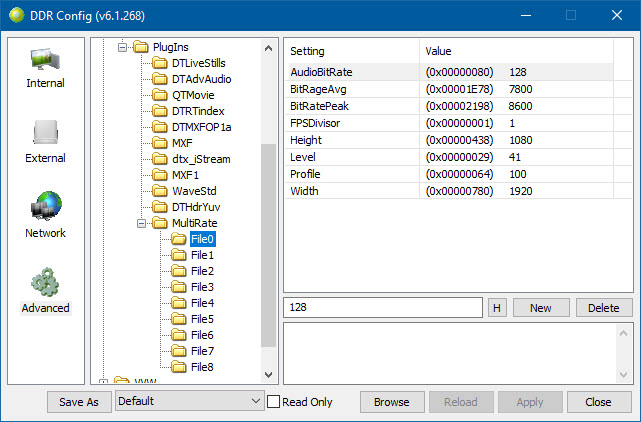Select the dtx_iStream folder icon
The width and height of the screenshot is (641, 422).
(159, 159)
